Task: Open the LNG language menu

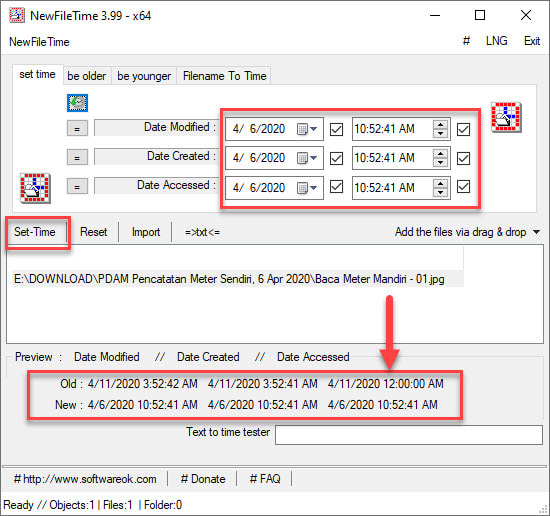Action: [496, 41]
